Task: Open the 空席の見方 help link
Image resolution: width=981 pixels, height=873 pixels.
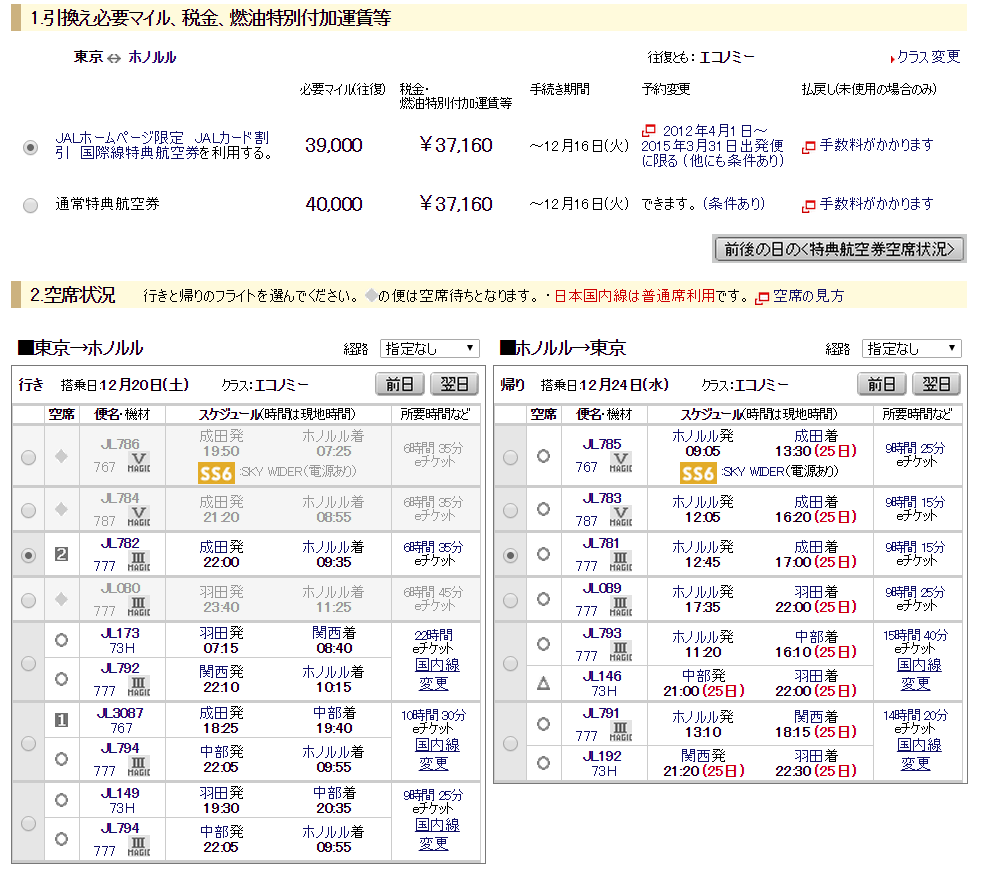Action: click(x=808, y=296)
